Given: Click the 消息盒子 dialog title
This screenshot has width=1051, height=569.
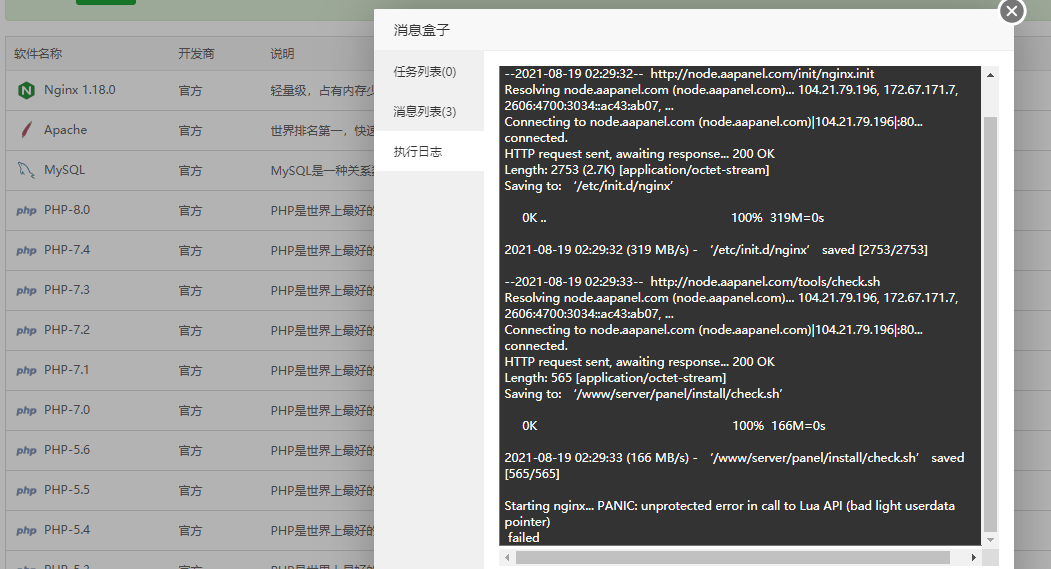Looking at the screenshot, I should 422,29.
